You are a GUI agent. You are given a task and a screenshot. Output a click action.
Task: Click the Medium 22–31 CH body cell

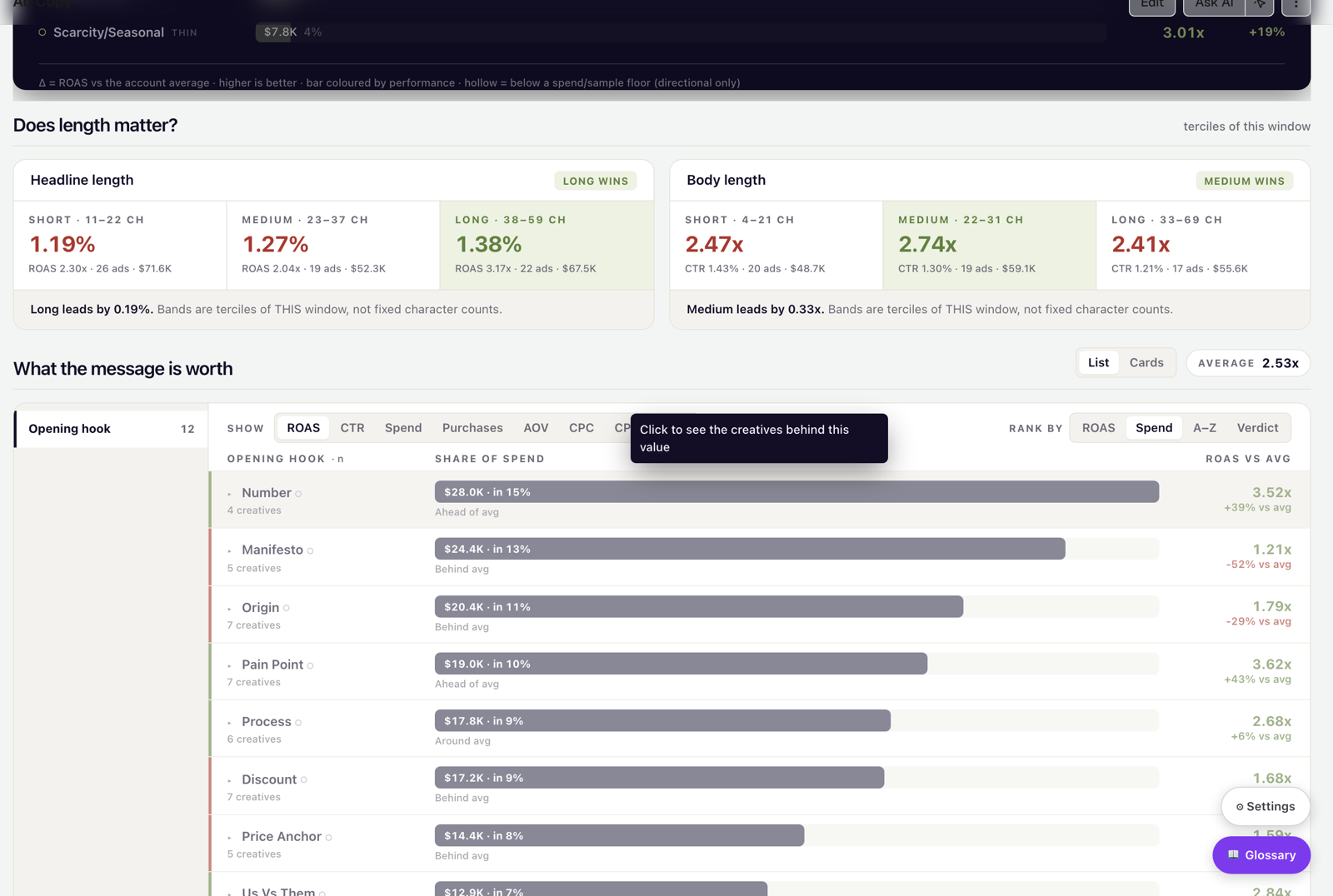(990, 245)
